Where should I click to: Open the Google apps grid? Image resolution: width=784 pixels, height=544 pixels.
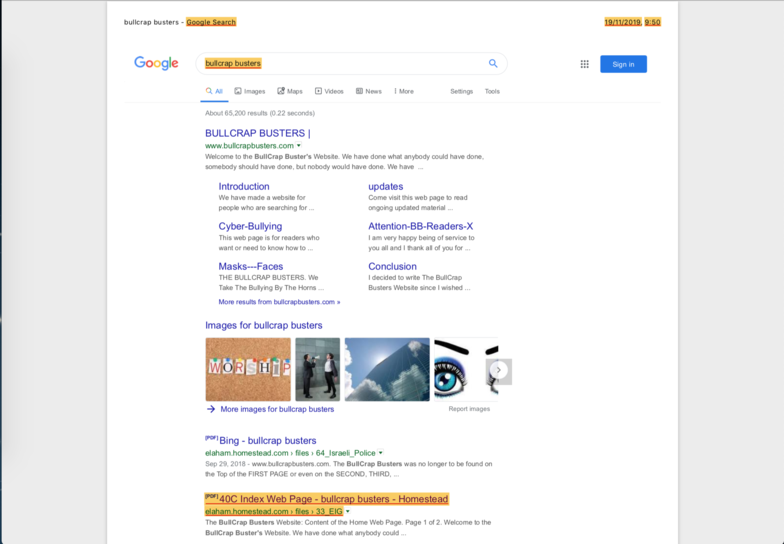click(584, 64)
